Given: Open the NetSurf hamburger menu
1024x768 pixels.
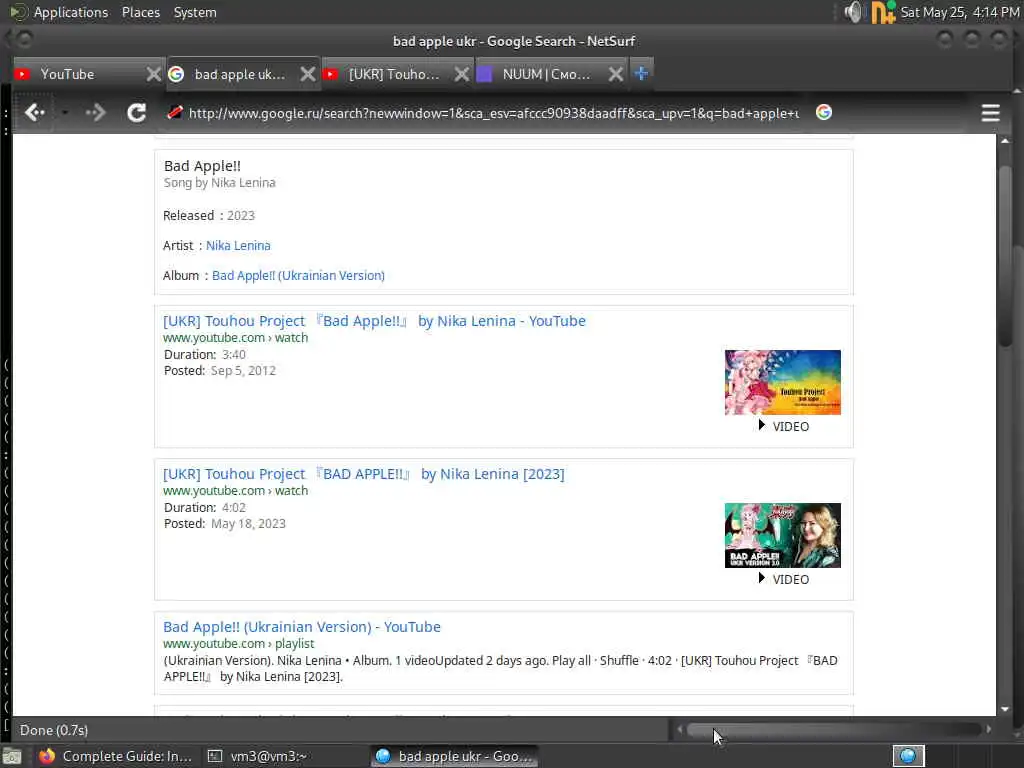Looking at the screenshot, I should (990, 113).
